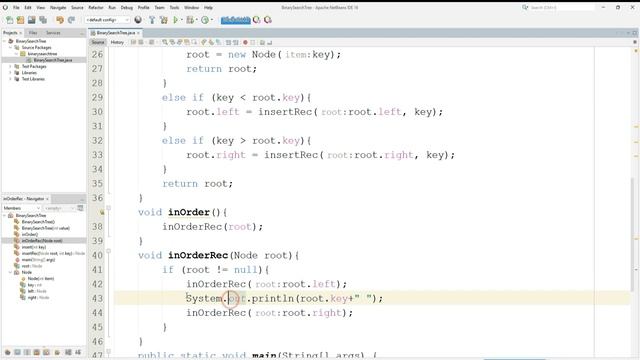Open the empty filter combo box in Navigator
Image resolution: width=640 pixels, height=360 pixels.
[59, 208]
